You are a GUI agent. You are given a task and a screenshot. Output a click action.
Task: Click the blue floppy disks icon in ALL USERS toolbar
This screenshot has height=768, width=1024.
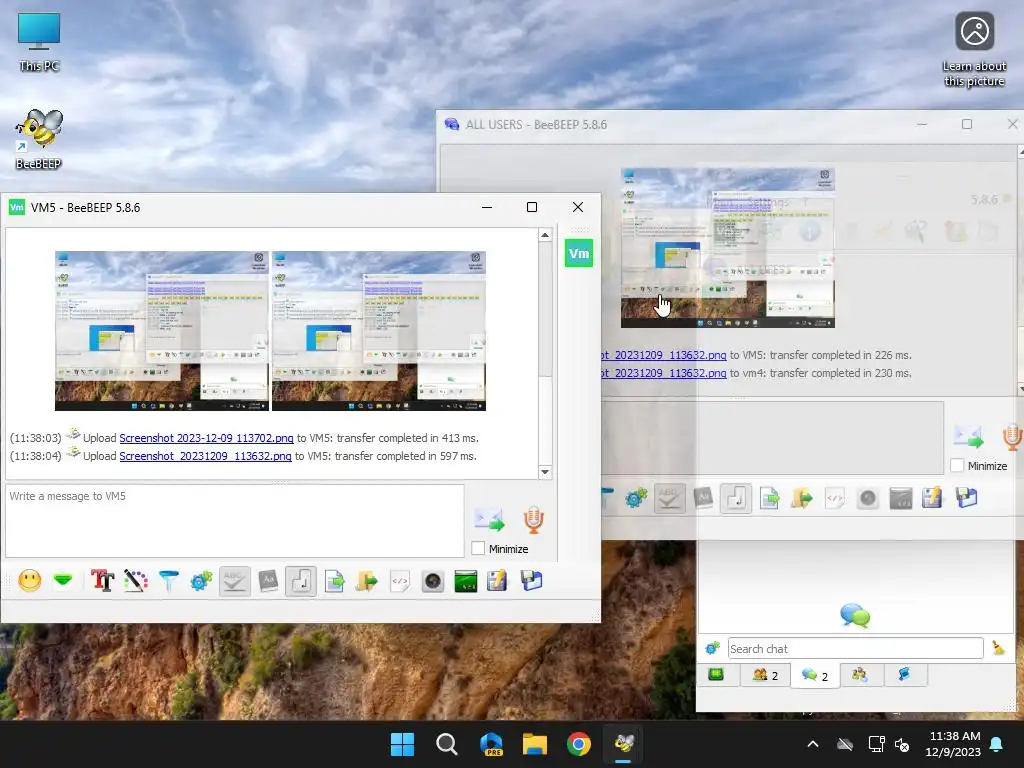pos(966,498)
